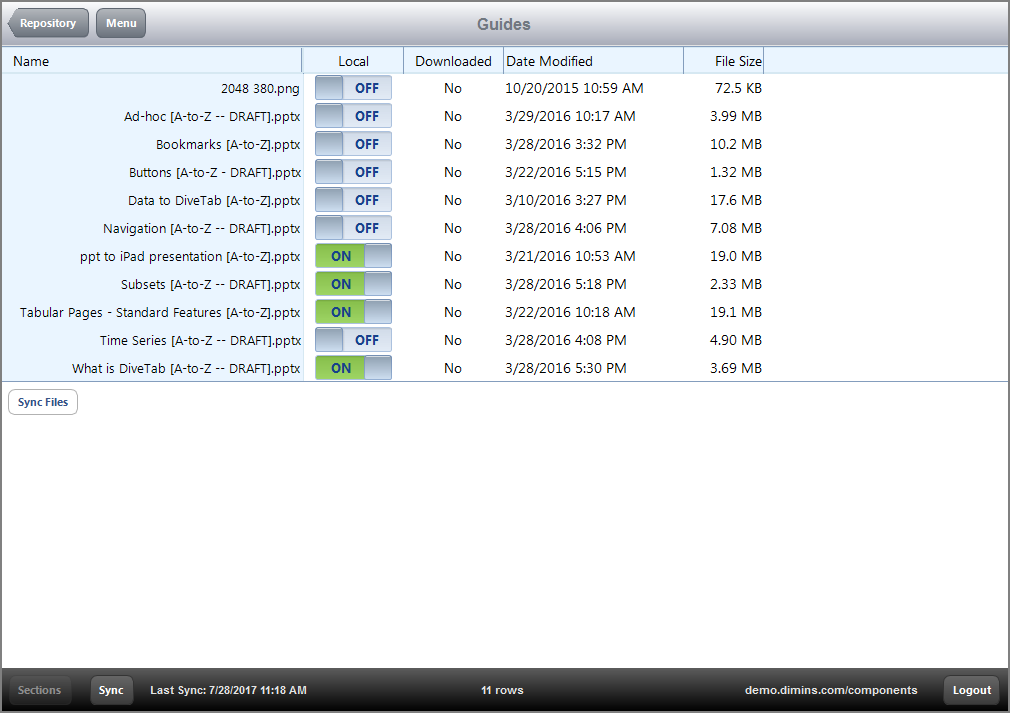Turn on Navigation [A-to-Z - DRAFT].pptx toggle

(x=355, y=228)
